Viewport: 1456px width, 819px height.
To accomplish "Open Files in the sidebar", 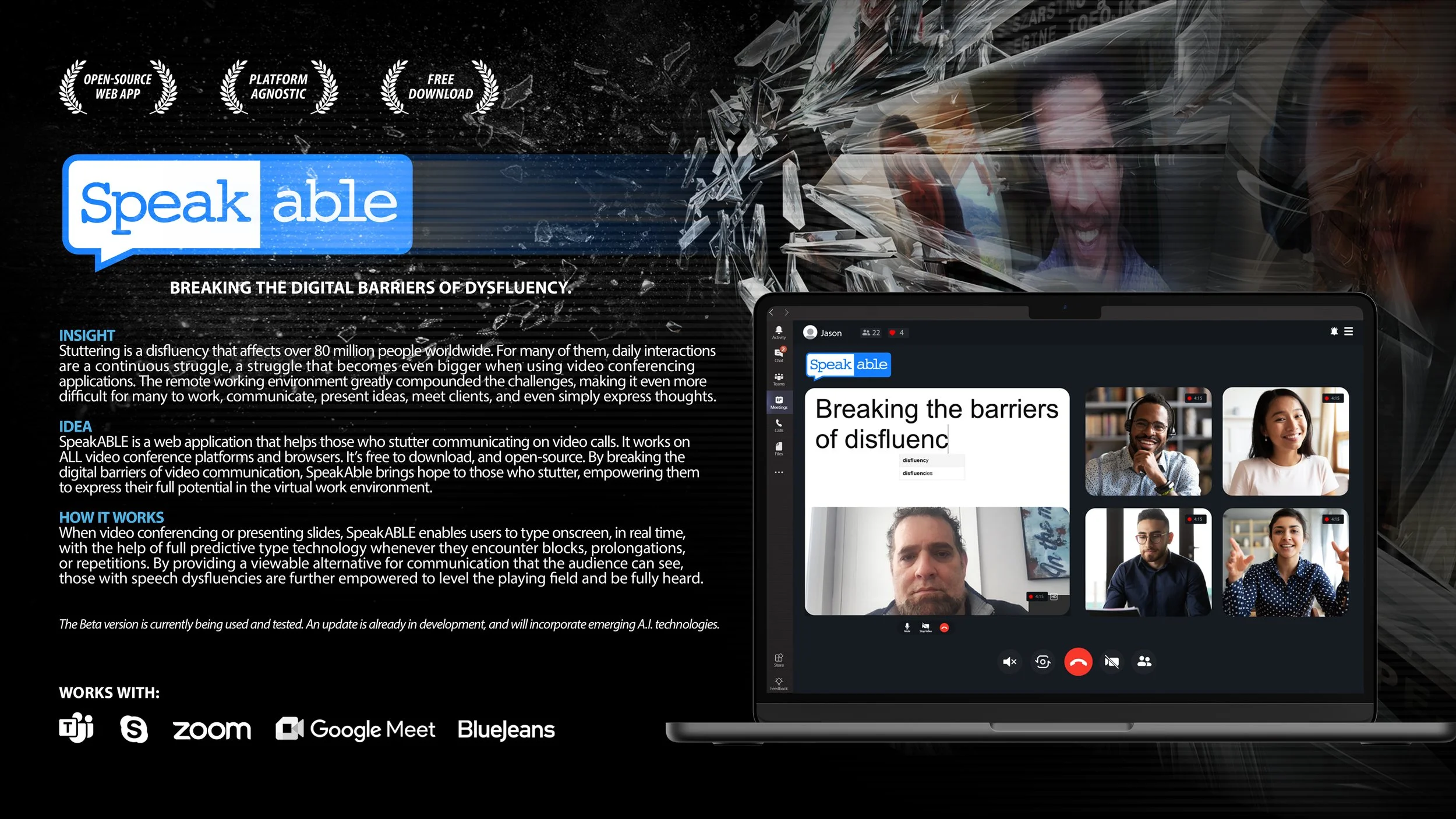I will [779, 448].
